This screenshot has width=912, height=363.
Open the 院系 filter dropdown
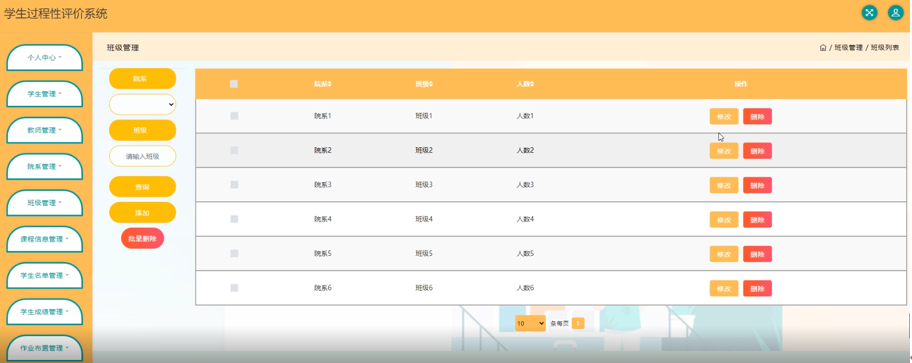142,104
